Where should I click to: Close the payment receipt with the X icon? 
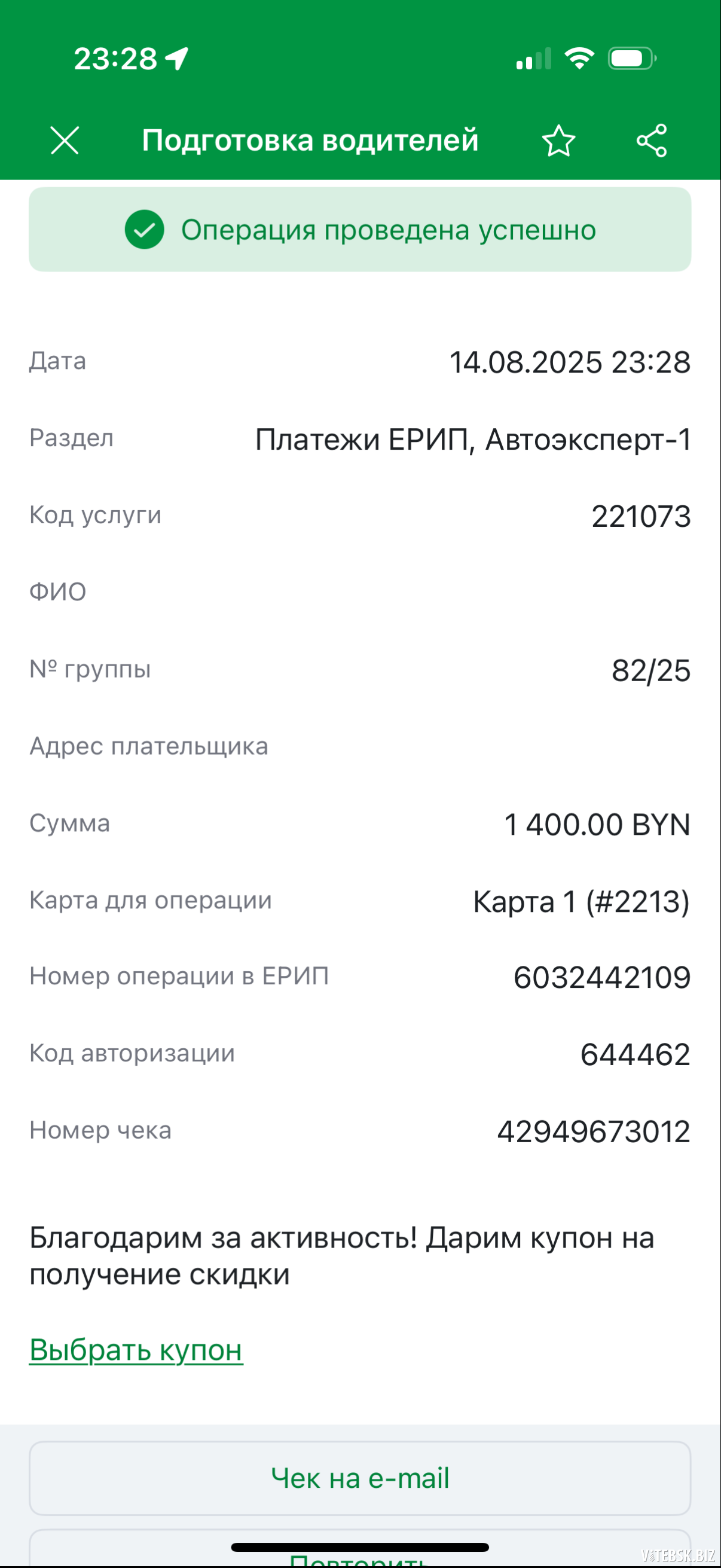coord(65,141)
